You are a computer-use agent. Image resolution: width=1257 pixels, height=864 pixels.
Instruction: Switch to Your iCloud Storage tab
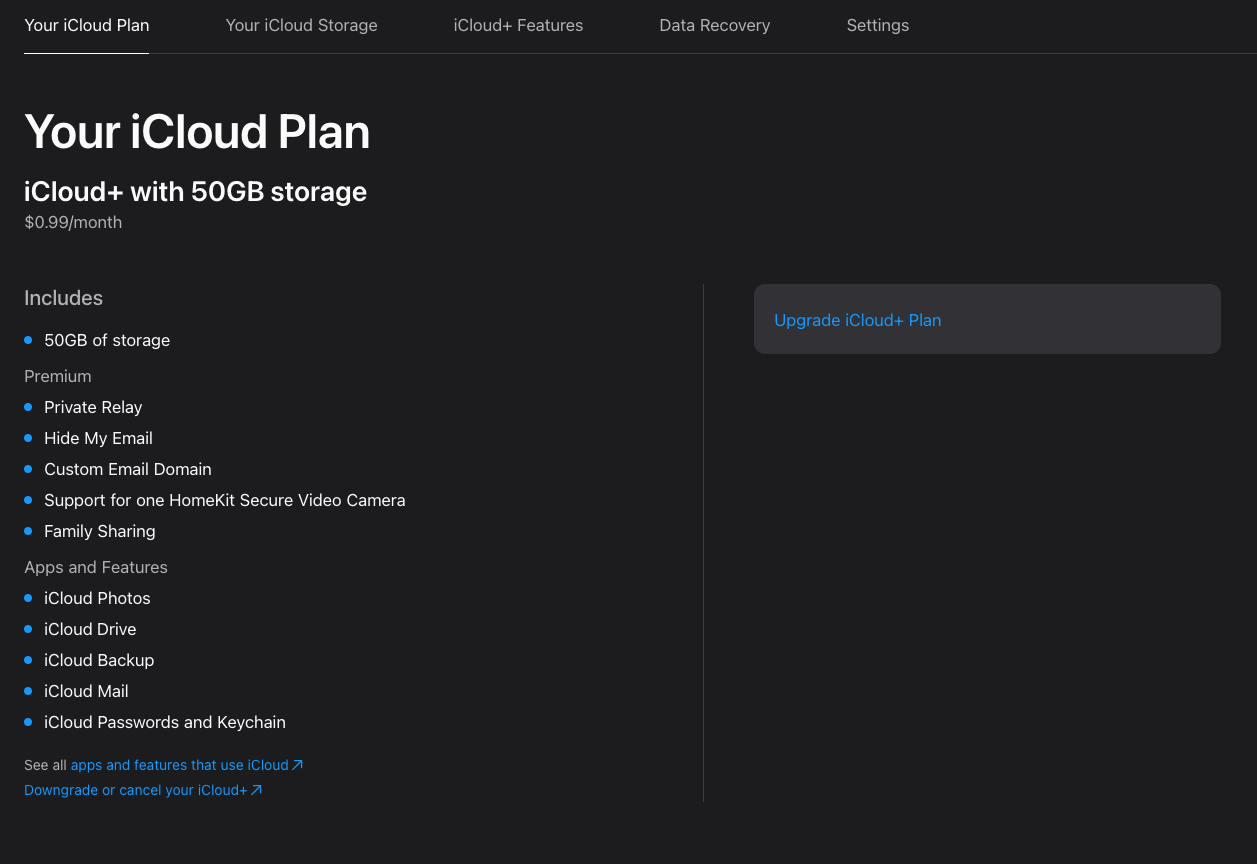[301, 25]
